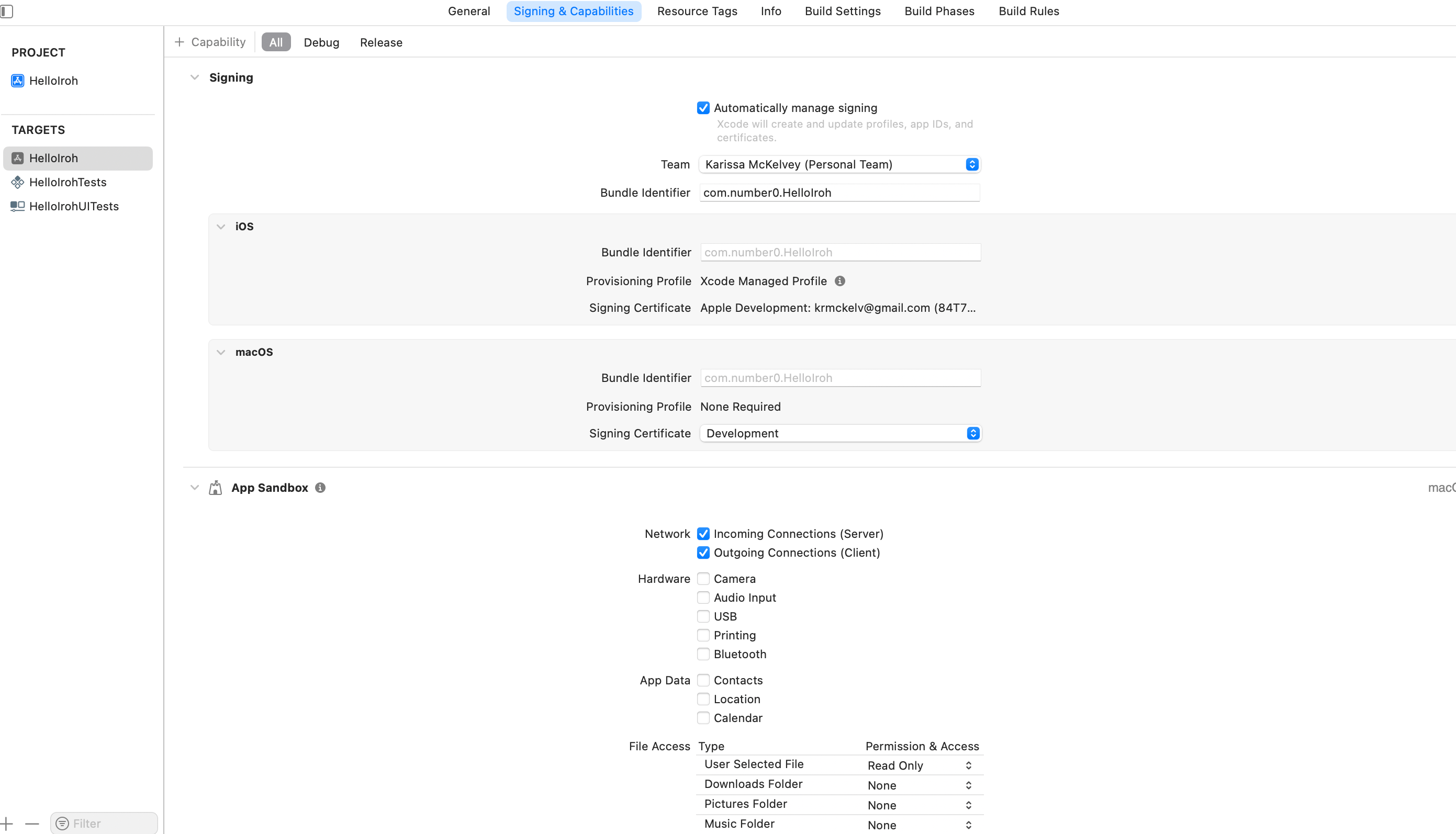Click the HelloIrohTests target diamond icon
Image resolution: width=1456 pixels, height=834 pixels.
[x=18, y=182]
